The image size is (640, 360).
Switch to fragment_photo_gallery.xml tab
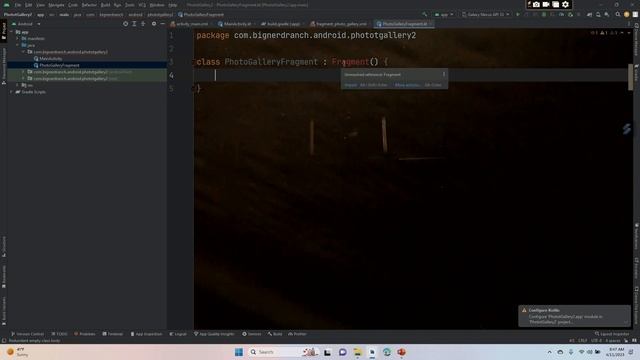(340, 24)
